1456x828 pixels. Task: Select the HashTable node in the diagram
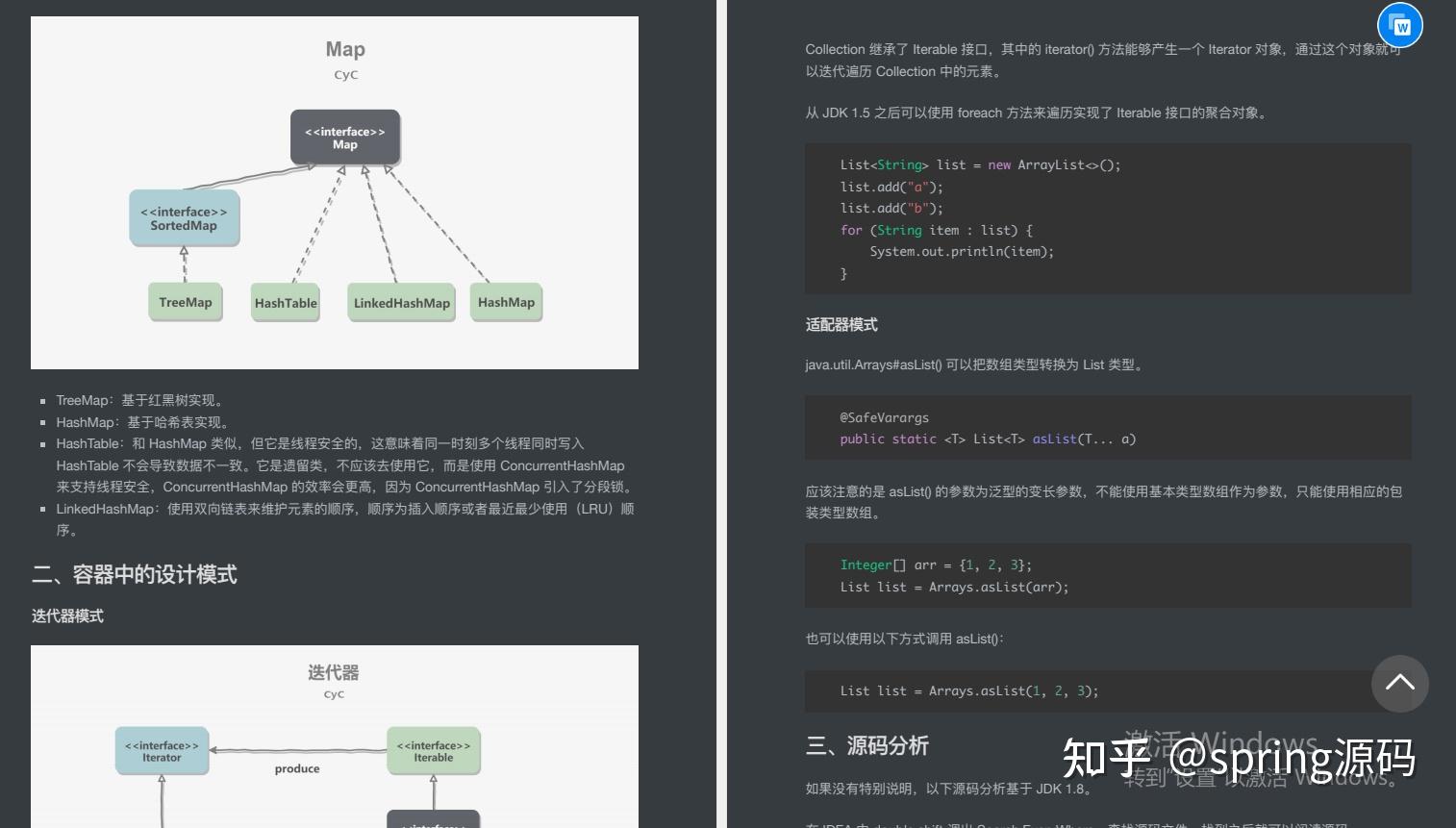(x=285, y=302)
